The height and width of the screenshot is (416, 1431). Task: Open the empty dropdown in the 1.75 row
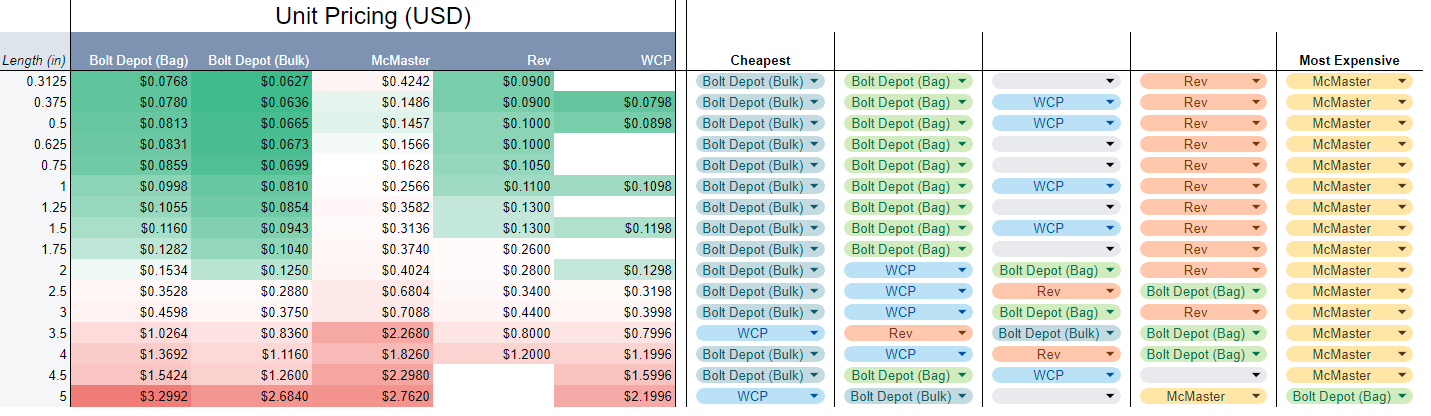pos(1055,249)
